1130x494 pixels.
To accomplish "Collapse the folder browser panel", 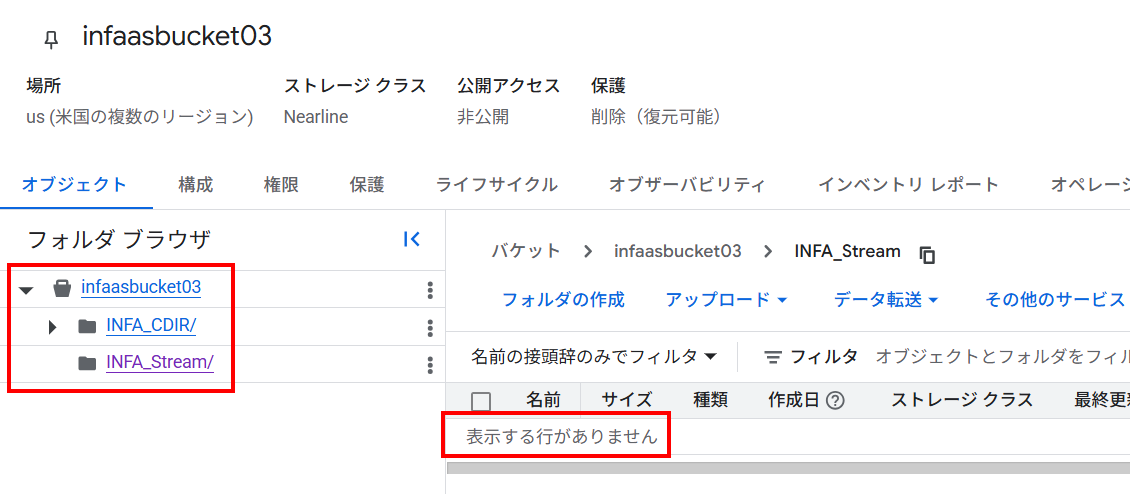I will (x=411, y=239).
